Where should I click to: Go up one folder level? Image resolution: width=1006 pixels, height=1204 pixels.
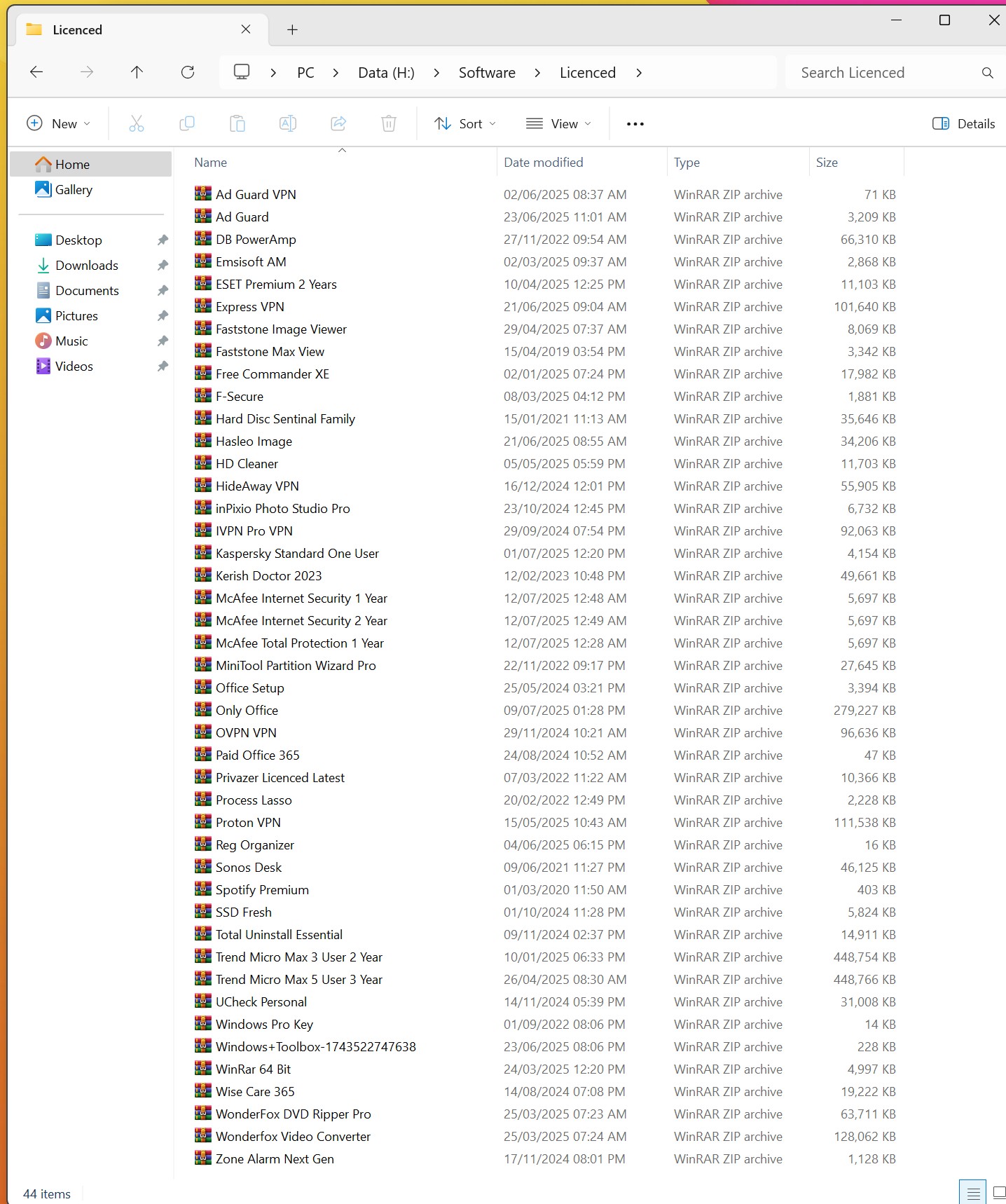(137, 72)
